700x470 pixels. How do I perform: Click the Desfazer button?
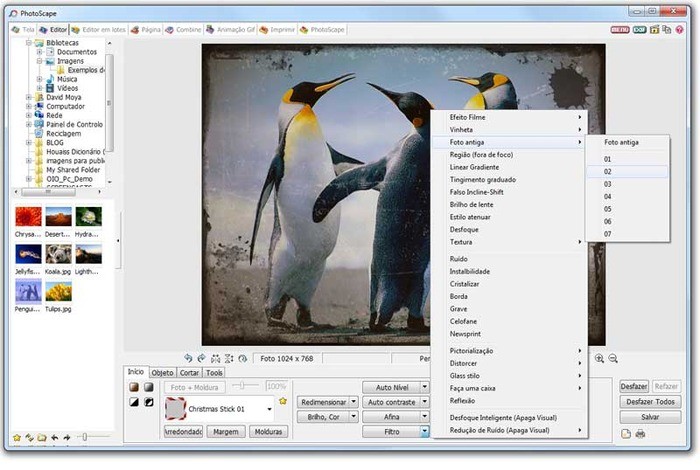click(634, 387)
